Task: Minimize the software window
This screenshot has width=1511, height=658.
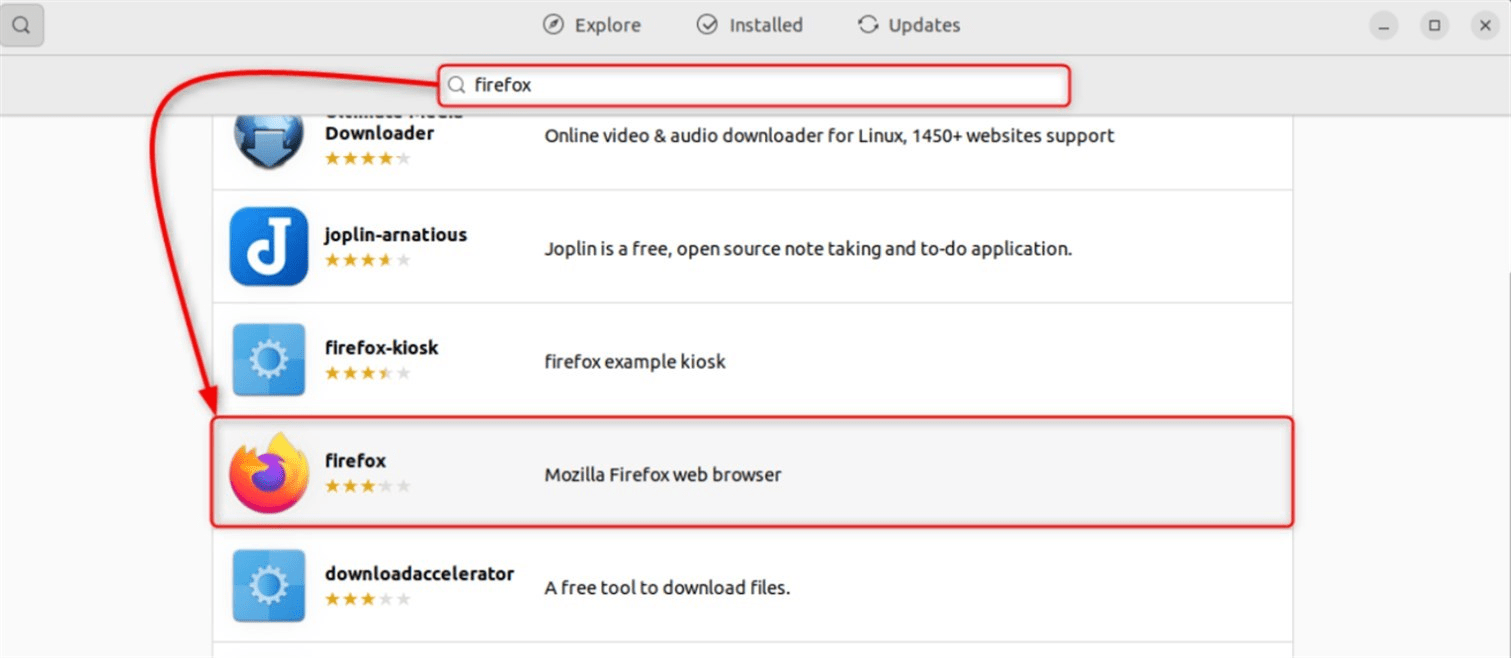Action: 1384,26
